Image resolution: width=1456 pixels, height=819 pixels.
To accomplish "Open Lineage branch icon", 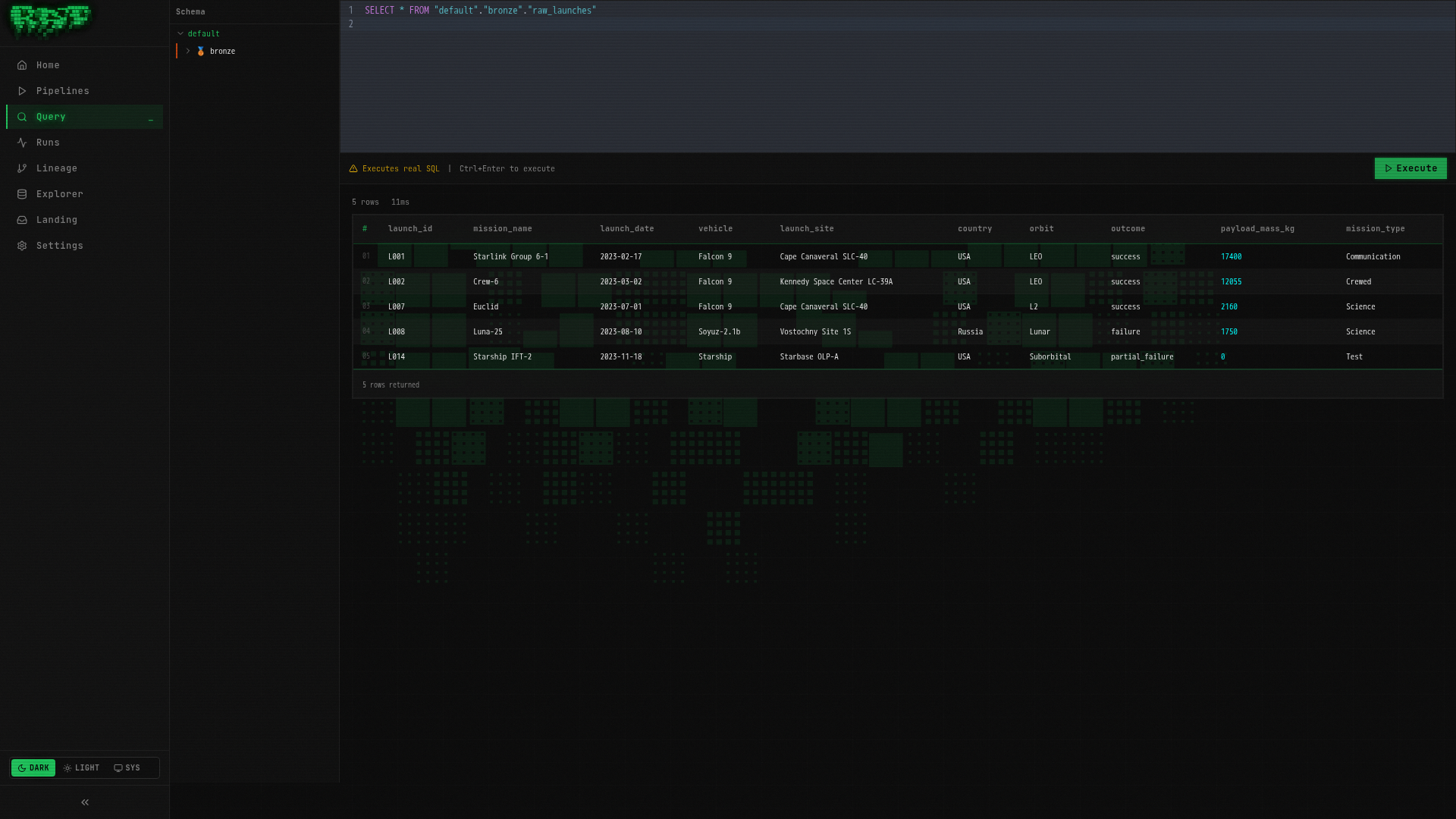I will [x=22, y=168].
